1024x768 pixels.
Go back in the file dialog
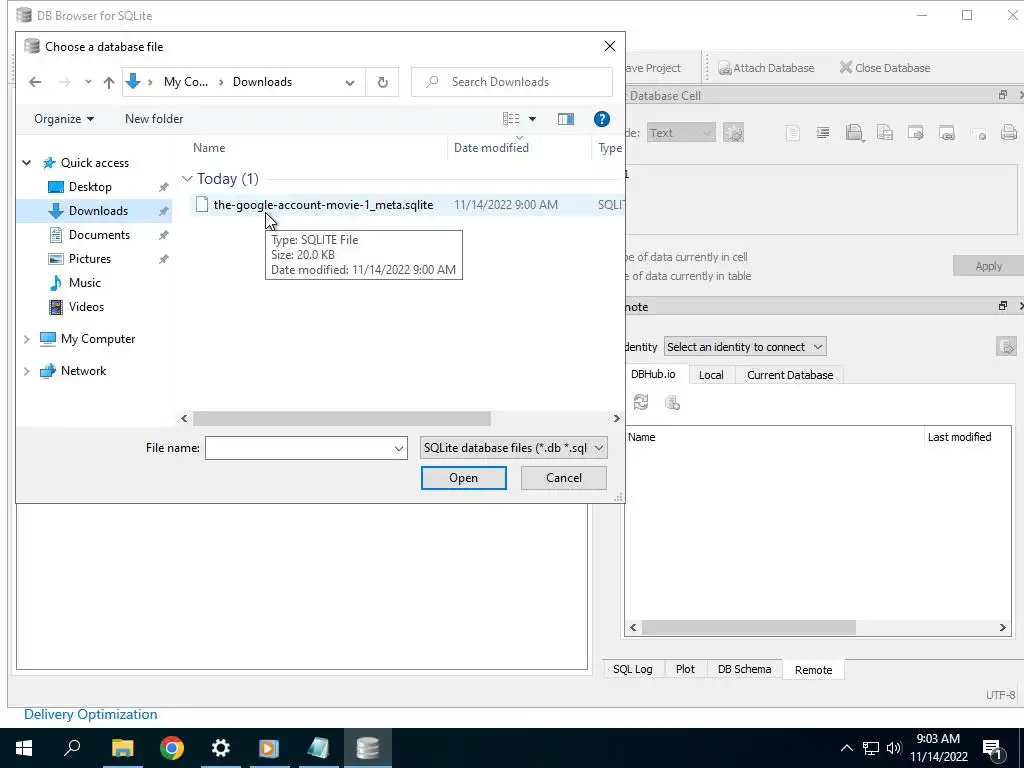click(35, 82)
